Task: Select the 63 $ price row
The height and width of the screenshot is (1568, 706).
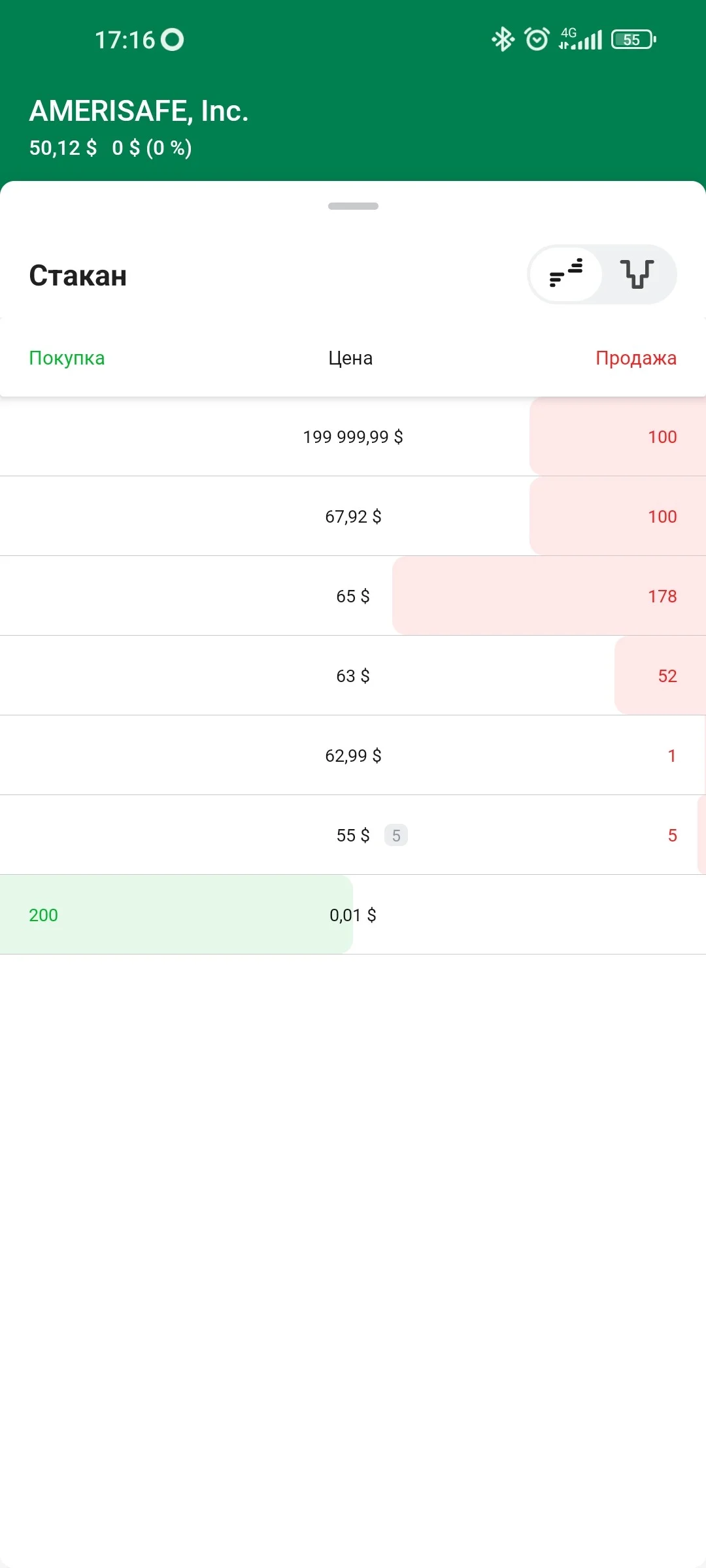Action: (x=353, y=676)
